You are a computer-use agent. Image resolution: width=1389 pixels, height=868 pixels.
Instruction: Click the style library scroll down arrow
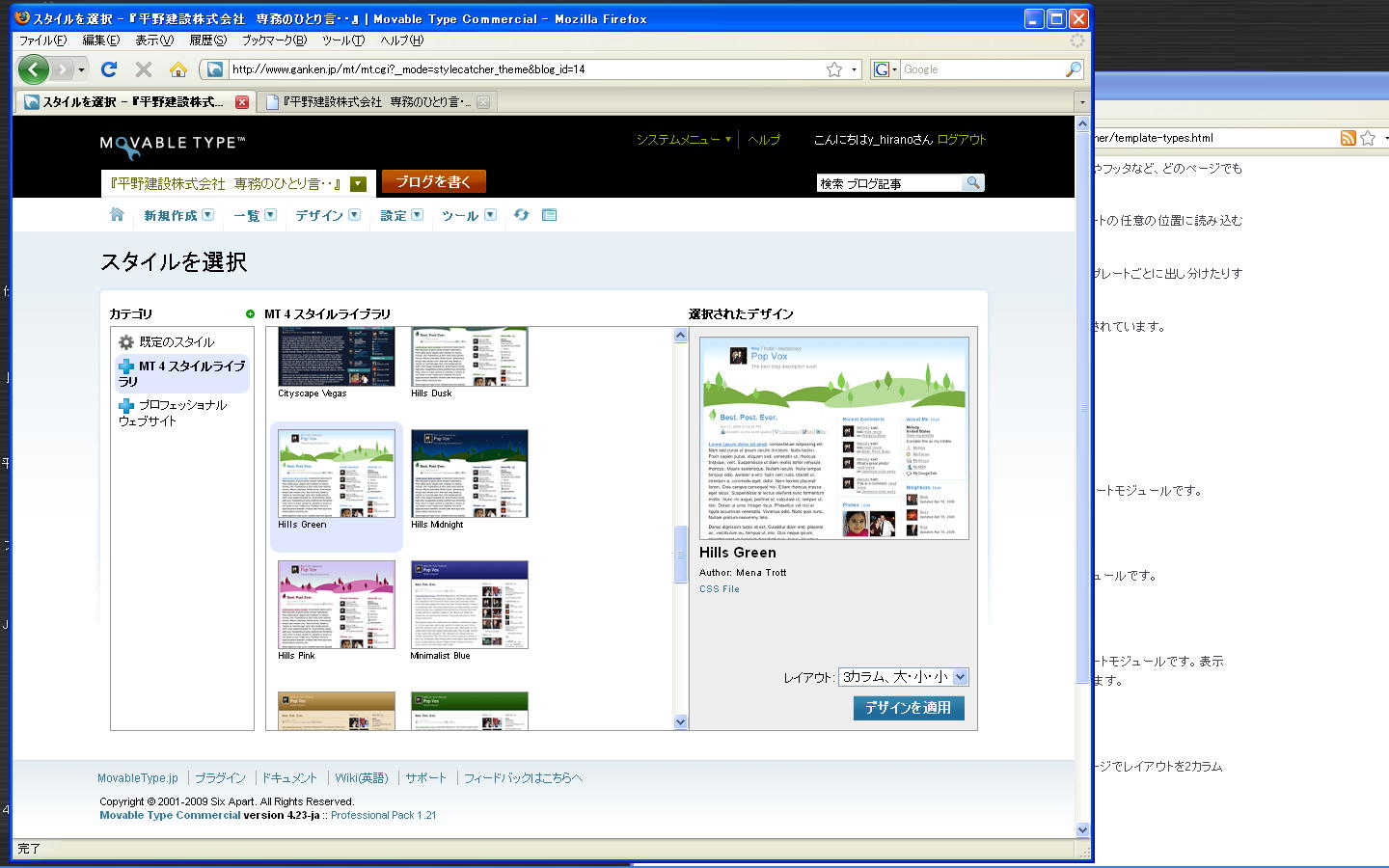[x=680, y=722]
